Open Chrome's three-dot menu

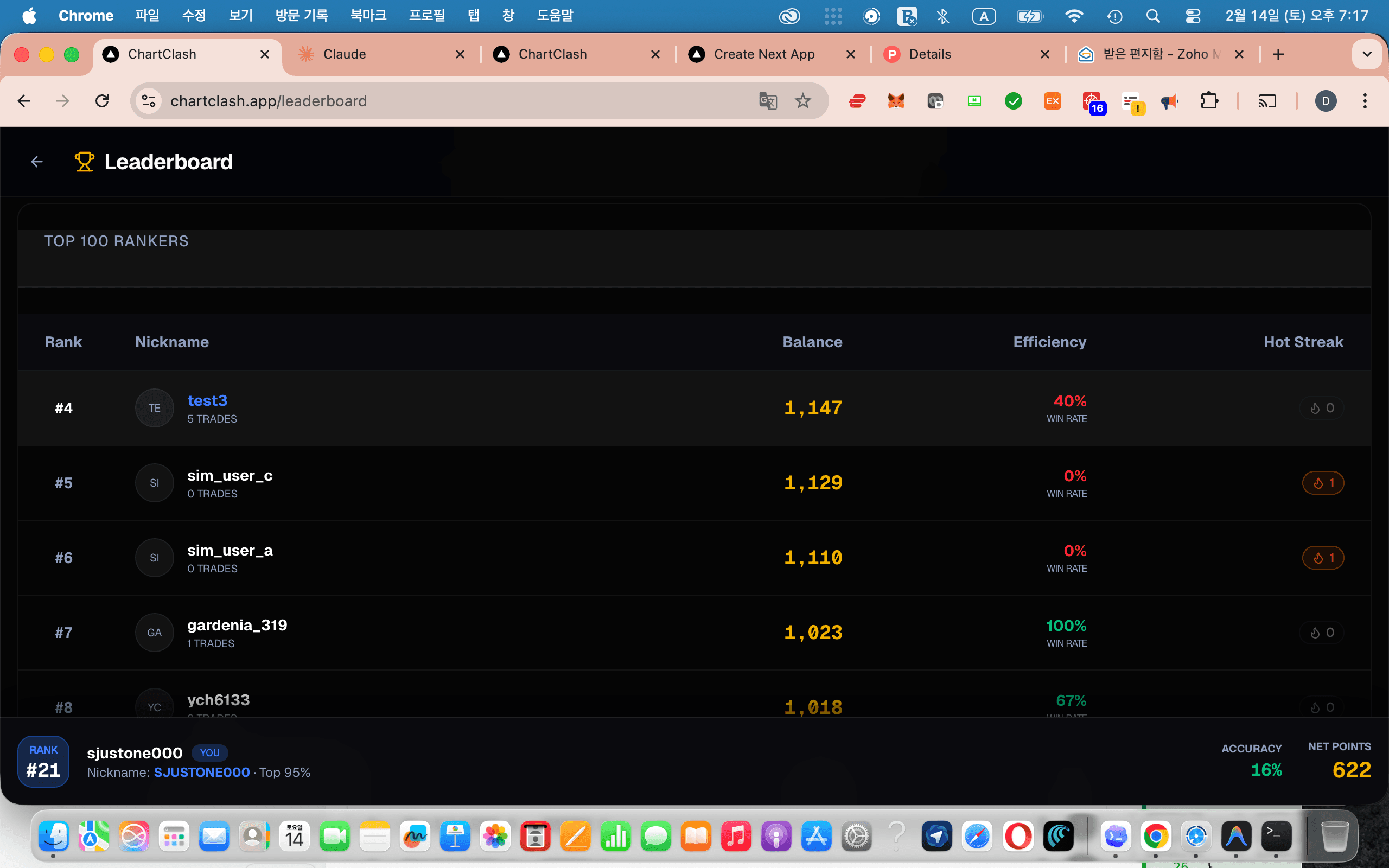(1366, 101)
